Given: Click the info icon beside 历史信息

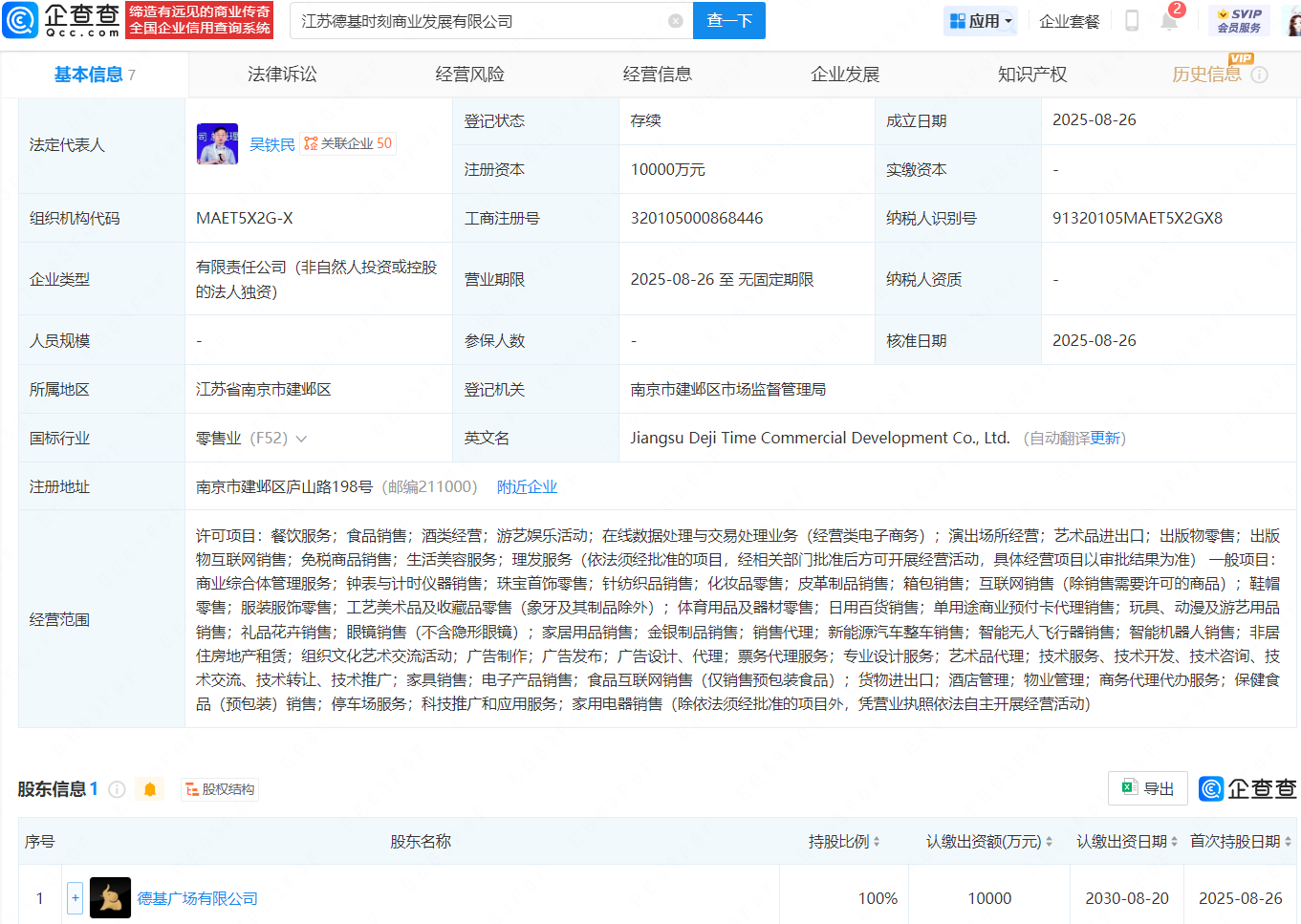Looking at the screenshot, I should point(1260,75).
